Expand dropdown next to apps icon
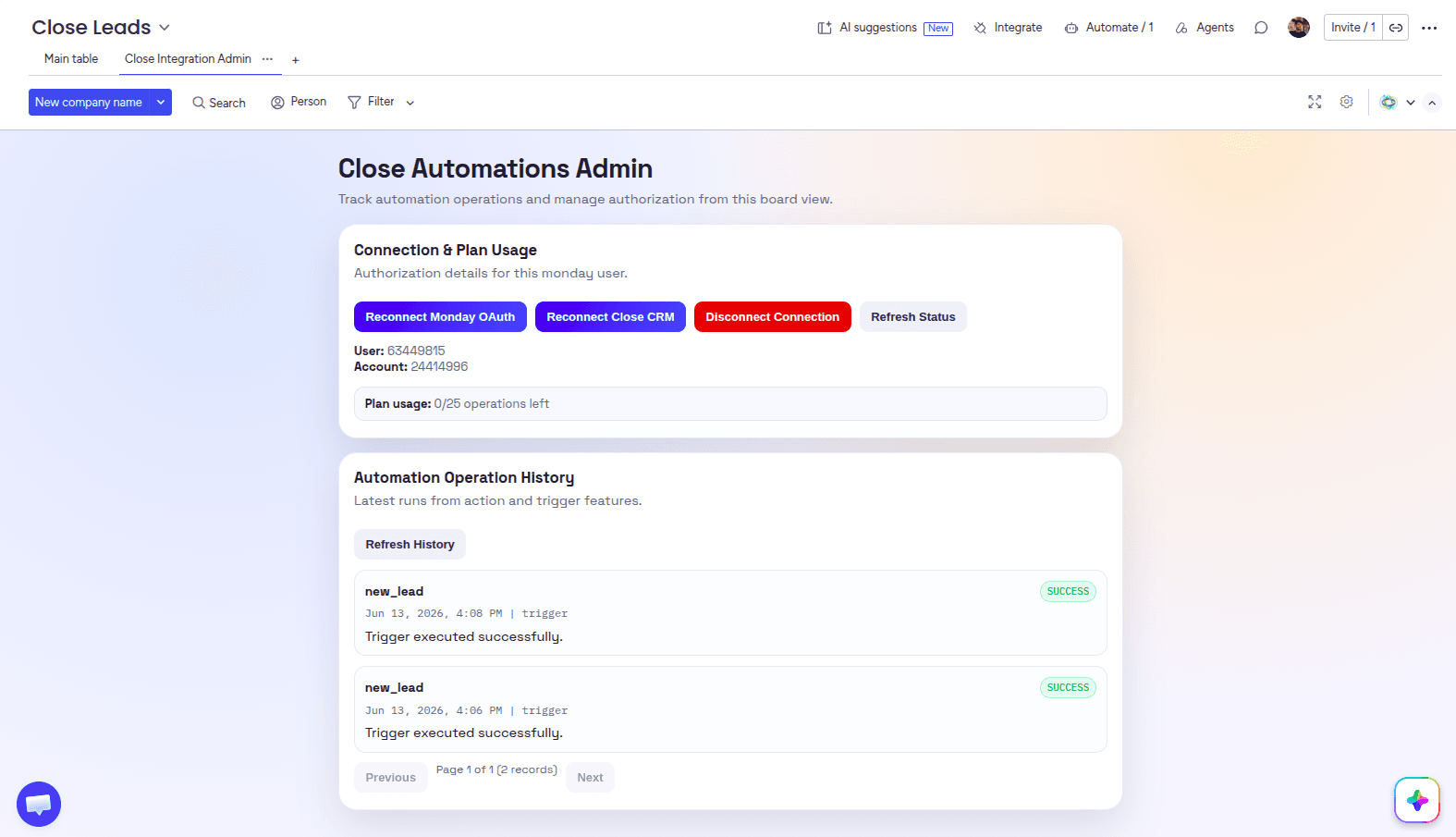 pos(1411,103)
